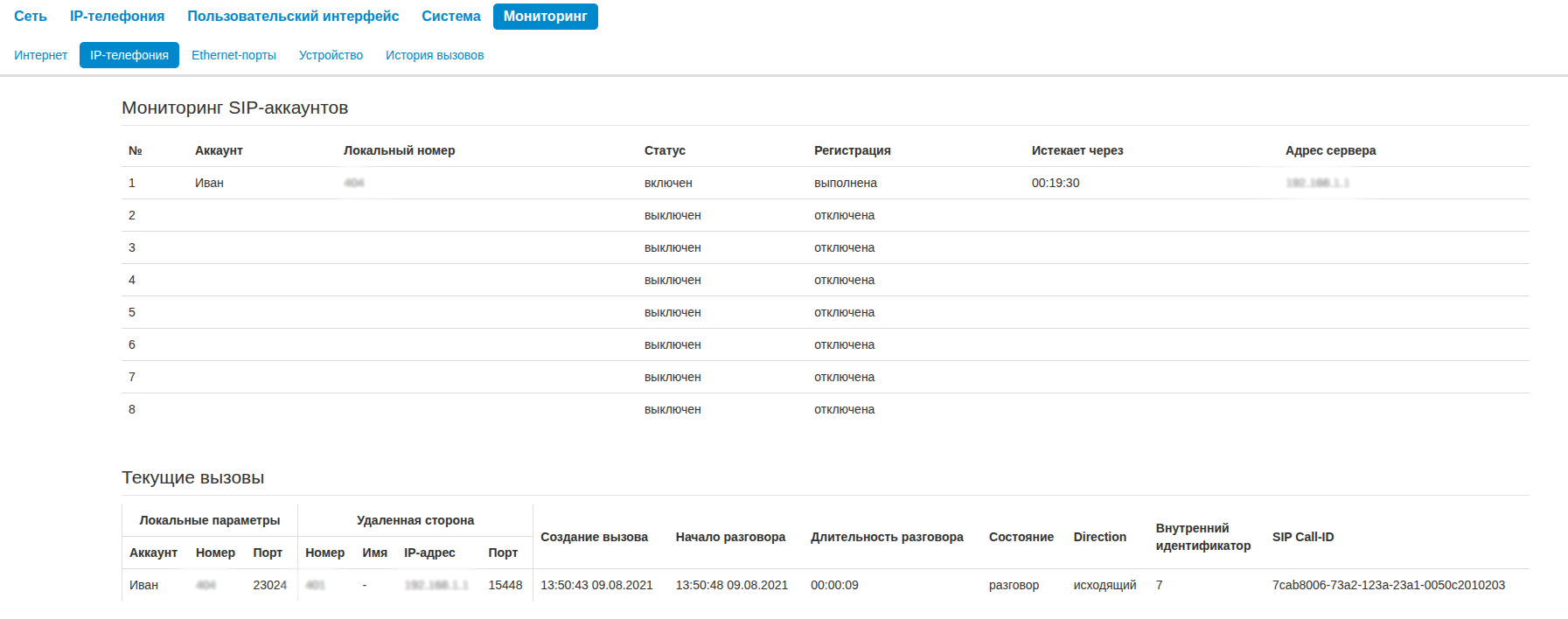Click conversation start time 13:50:48 09.08.2021

click(732, 585)
